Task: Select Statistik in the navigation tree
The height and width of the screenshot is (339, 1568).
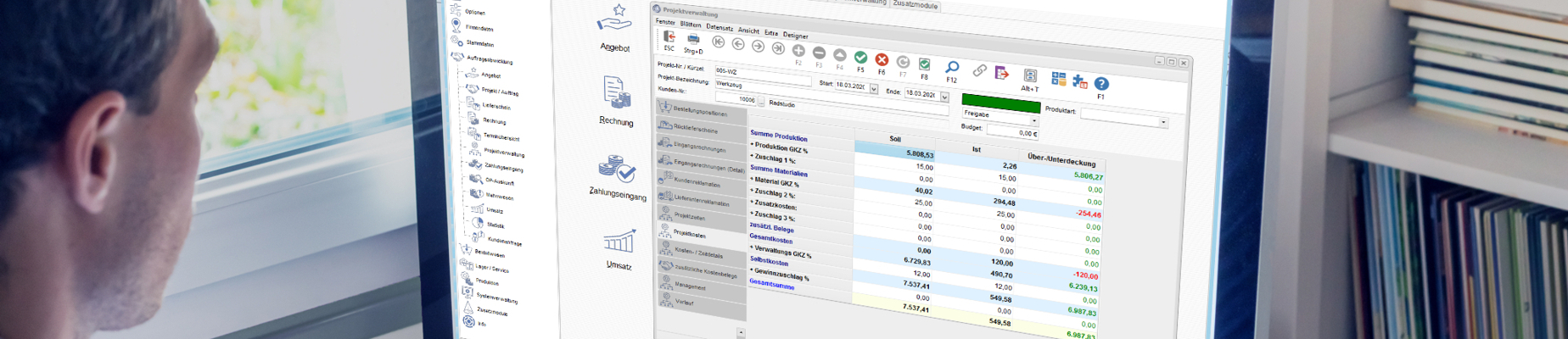Action: [496, 225]
